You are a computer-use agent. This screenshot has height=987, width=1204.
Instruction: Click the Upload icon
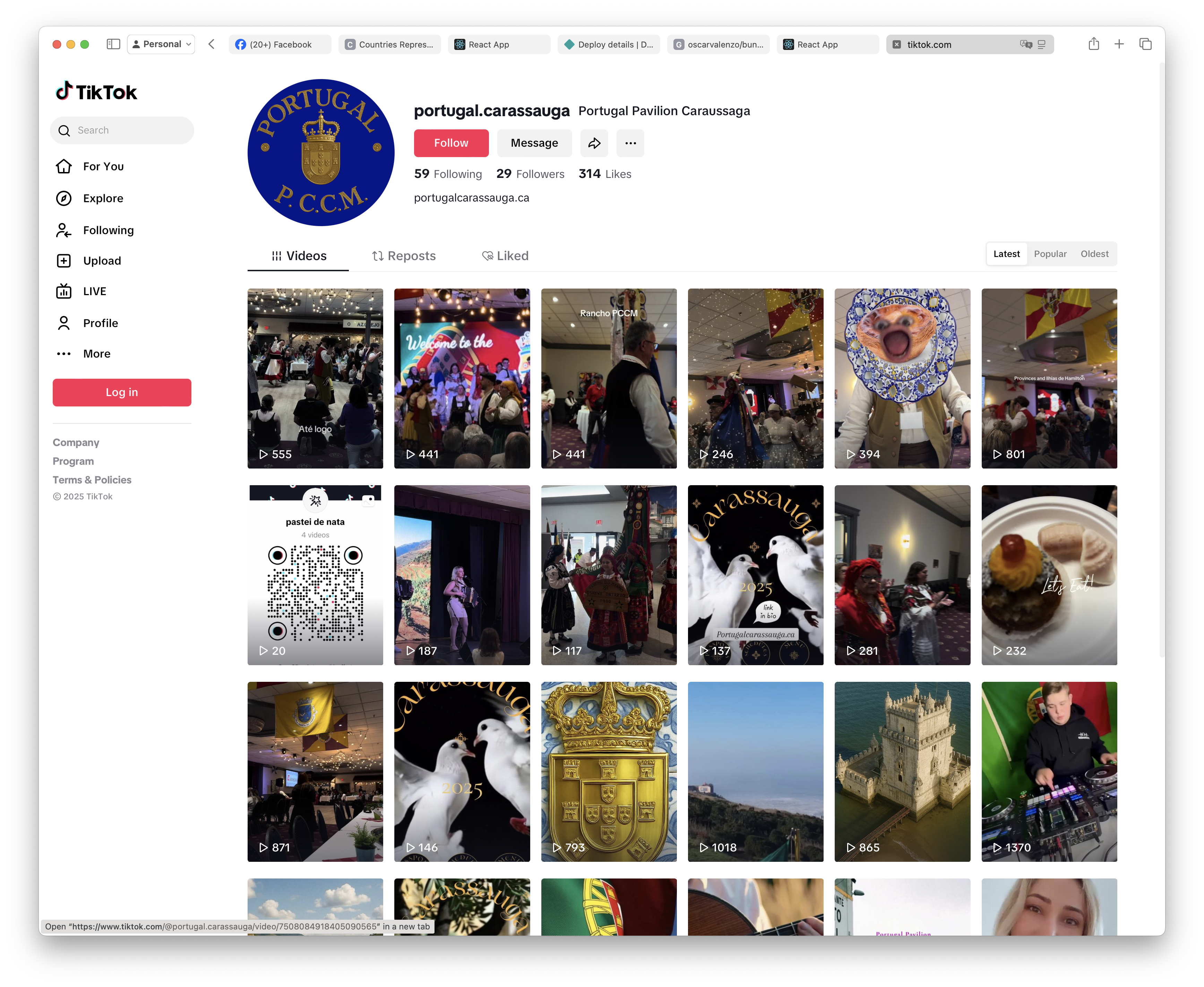click(x=64, y=260)
